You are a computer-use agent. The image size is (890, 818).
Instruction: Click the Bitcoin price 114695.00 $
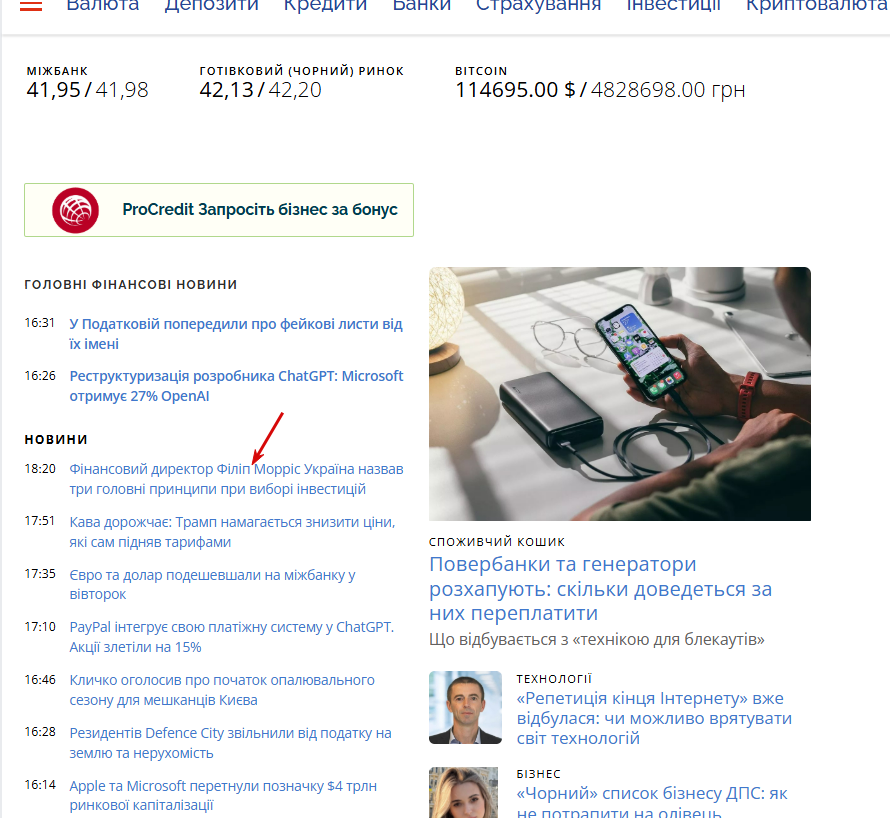[515, 90]
